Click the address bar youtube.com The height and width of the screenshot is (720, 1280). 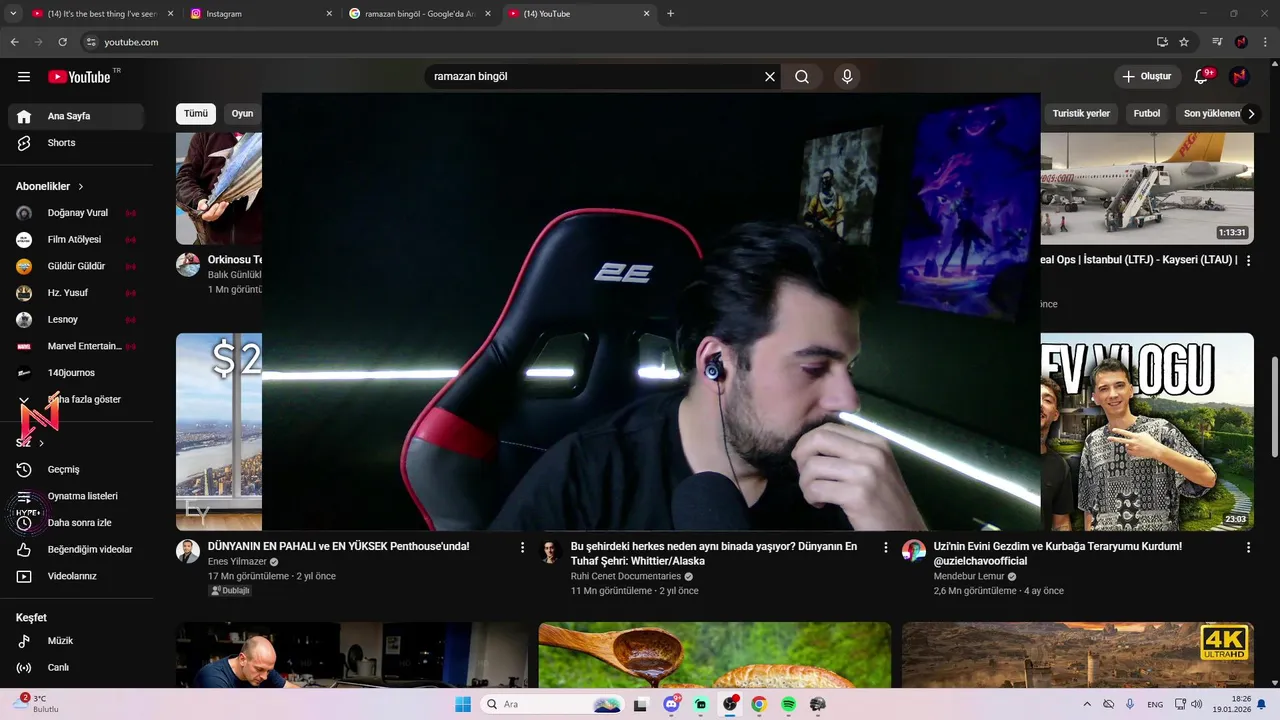coord(132,42)
